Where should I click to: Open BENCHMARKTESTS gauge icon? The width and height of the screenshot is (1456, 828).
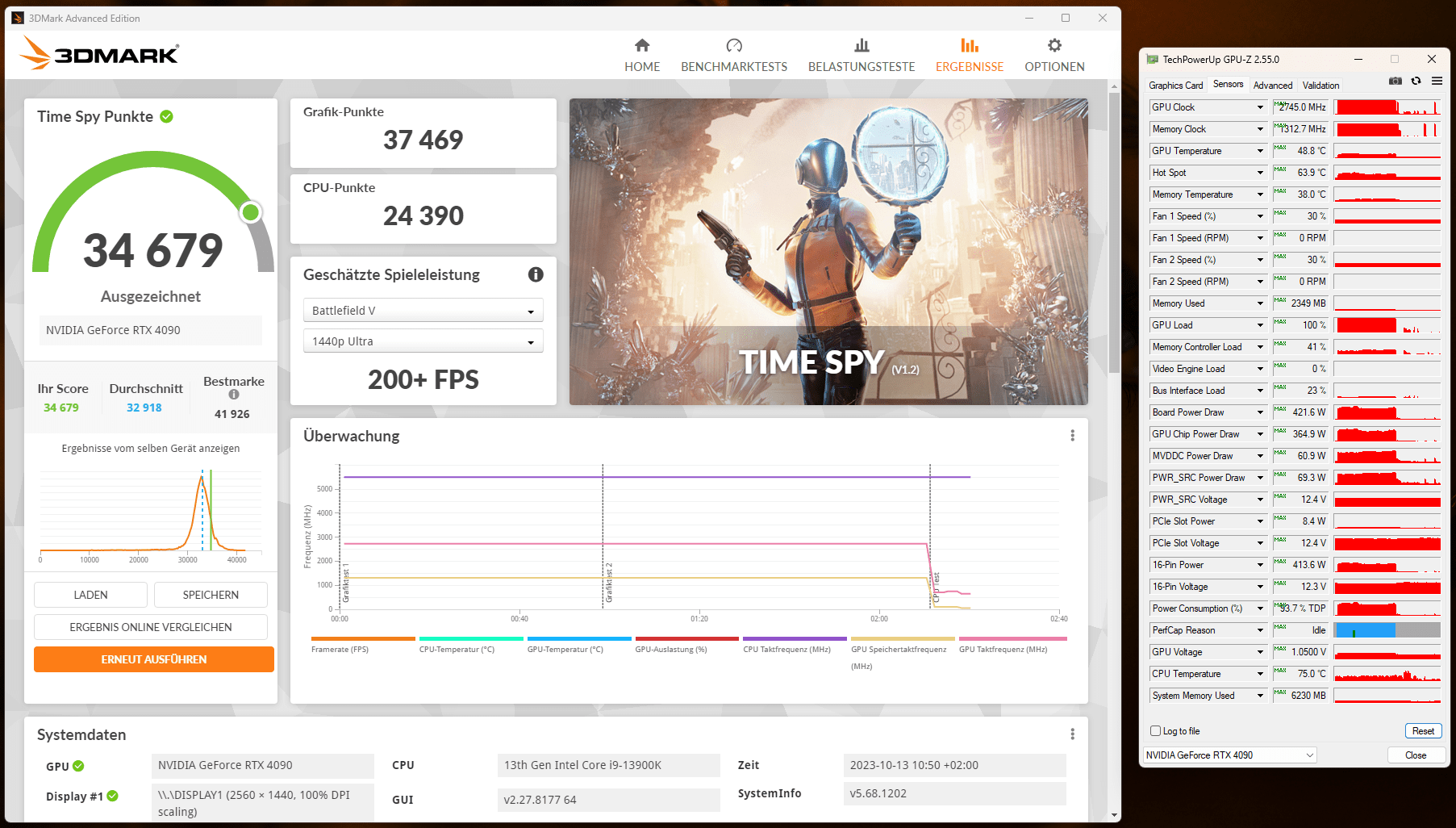pyautogui.click(x=734, y=45)
